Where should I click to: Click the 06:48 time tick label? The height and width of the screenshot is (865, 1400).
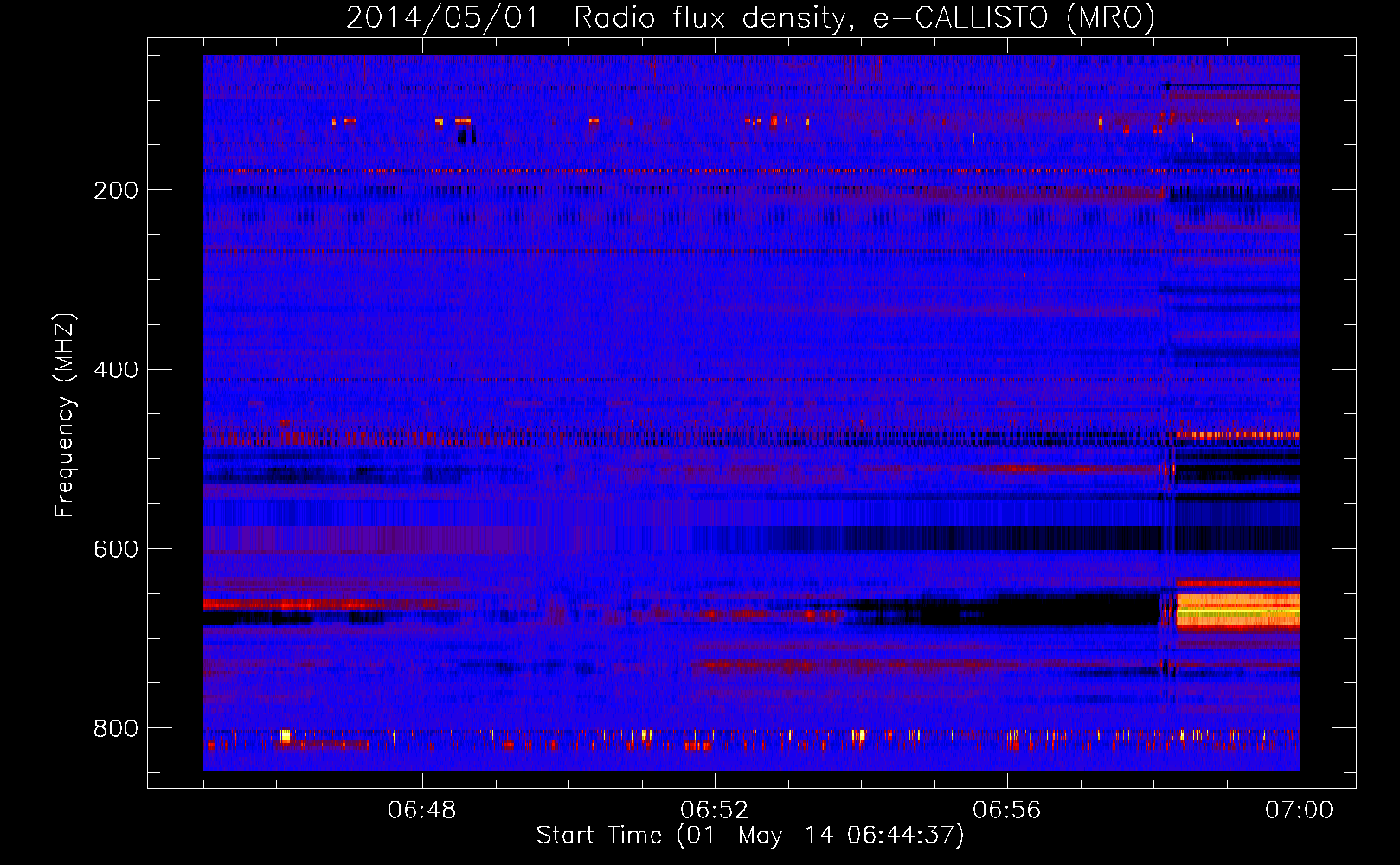click(422, 811)
